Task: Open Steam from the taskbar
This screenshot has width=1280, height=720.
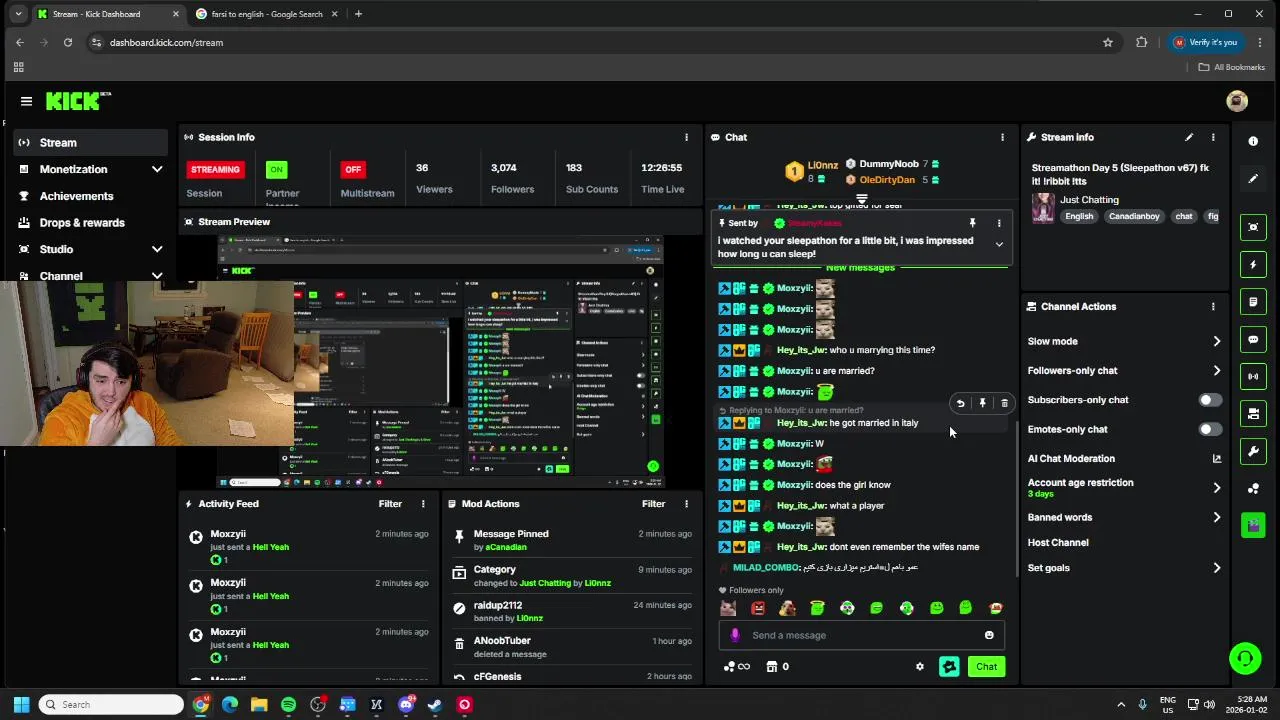Action: 435,705
